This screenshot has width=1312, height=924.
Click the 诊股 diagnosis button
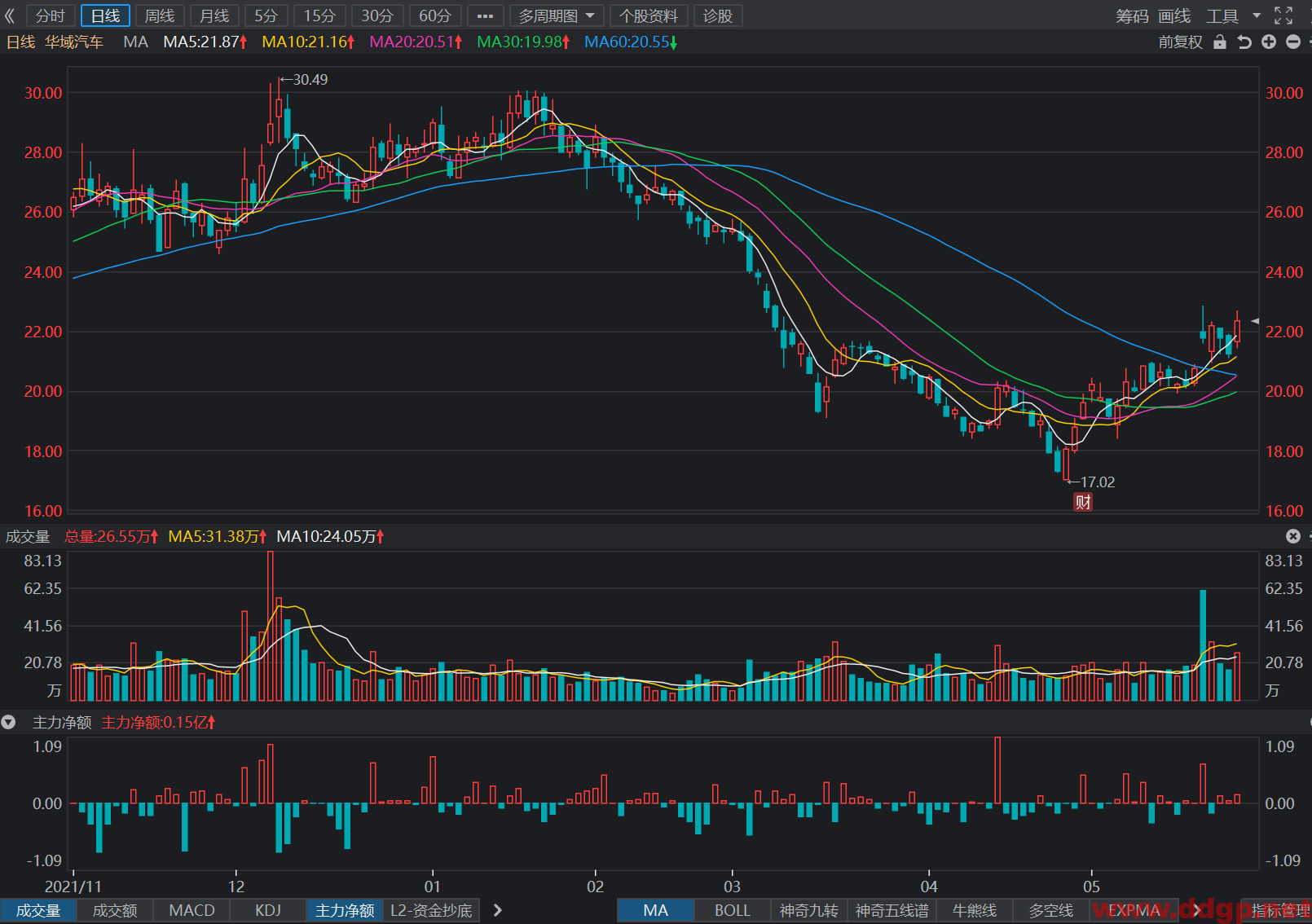718,15
